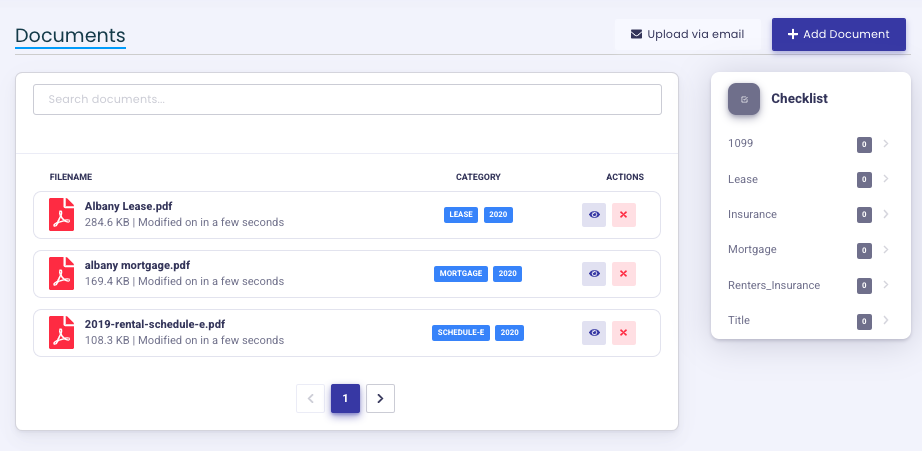This screenshot has width=922, height=451.
Task: Click the 169.4 KB file size text
Action: pos(107,281)
